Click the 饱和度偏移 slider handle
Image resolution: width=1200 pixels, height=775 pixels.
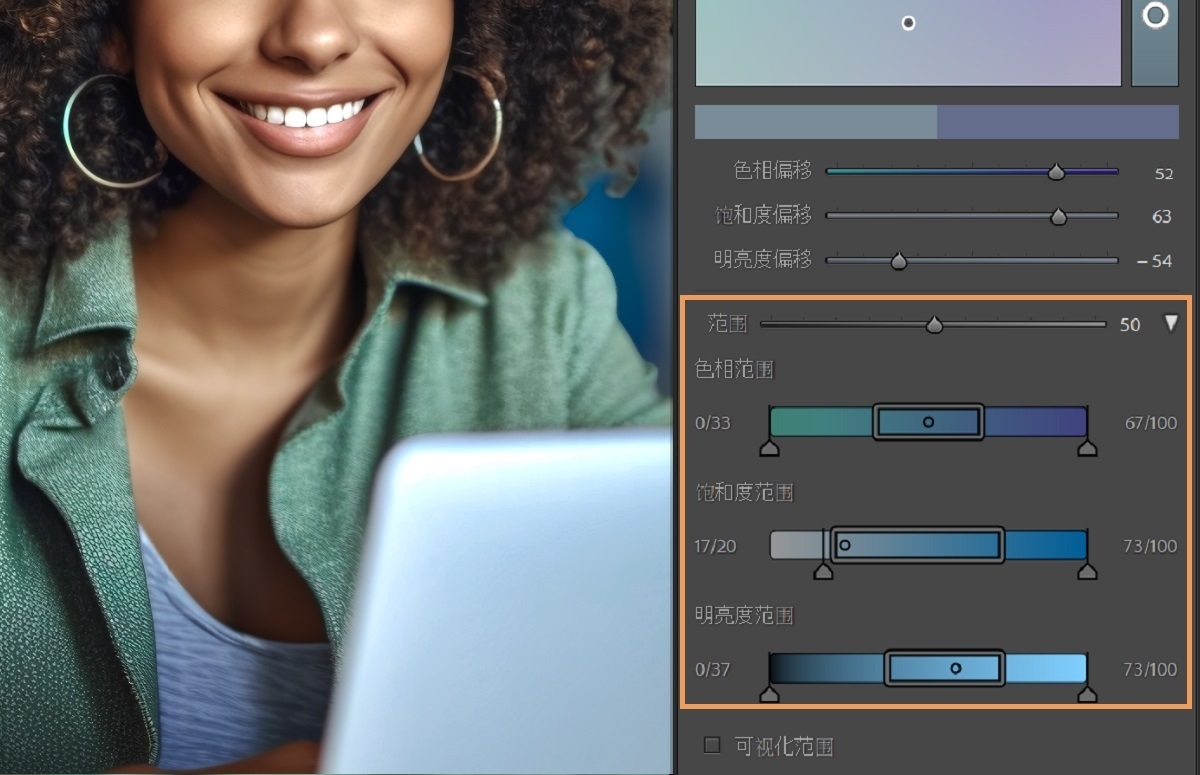coord(1058,216)
